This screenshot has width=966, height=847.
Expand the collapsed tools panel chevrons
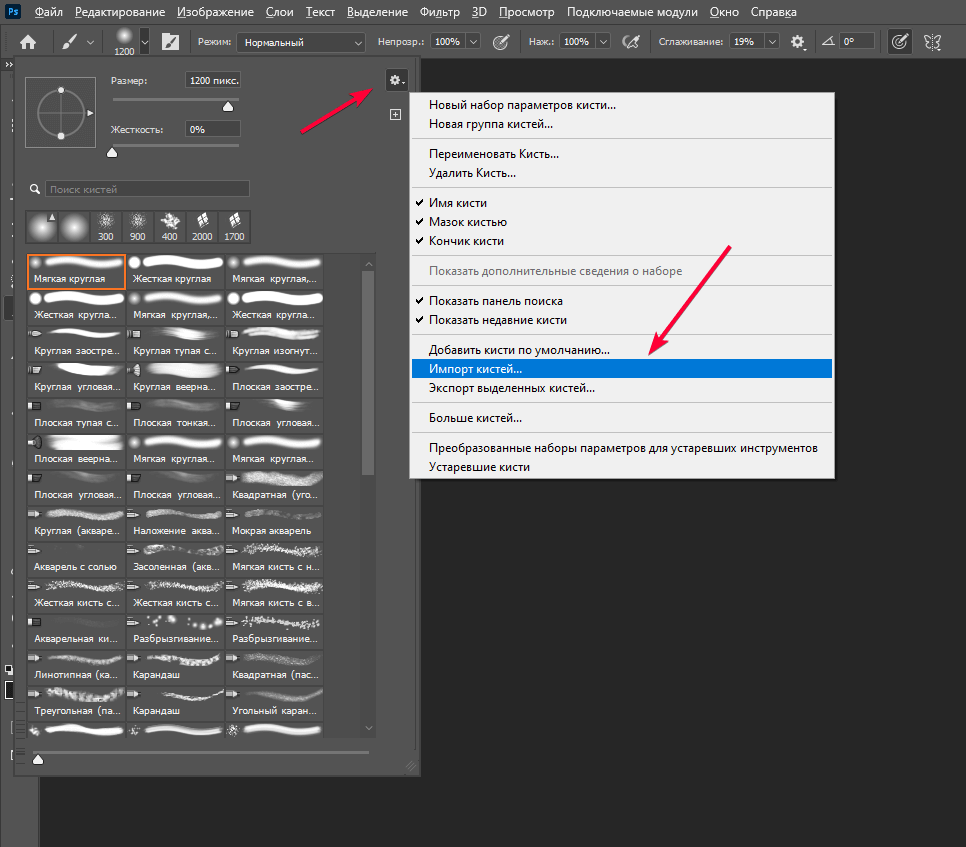pyautogui.click(x=9, y=65)
